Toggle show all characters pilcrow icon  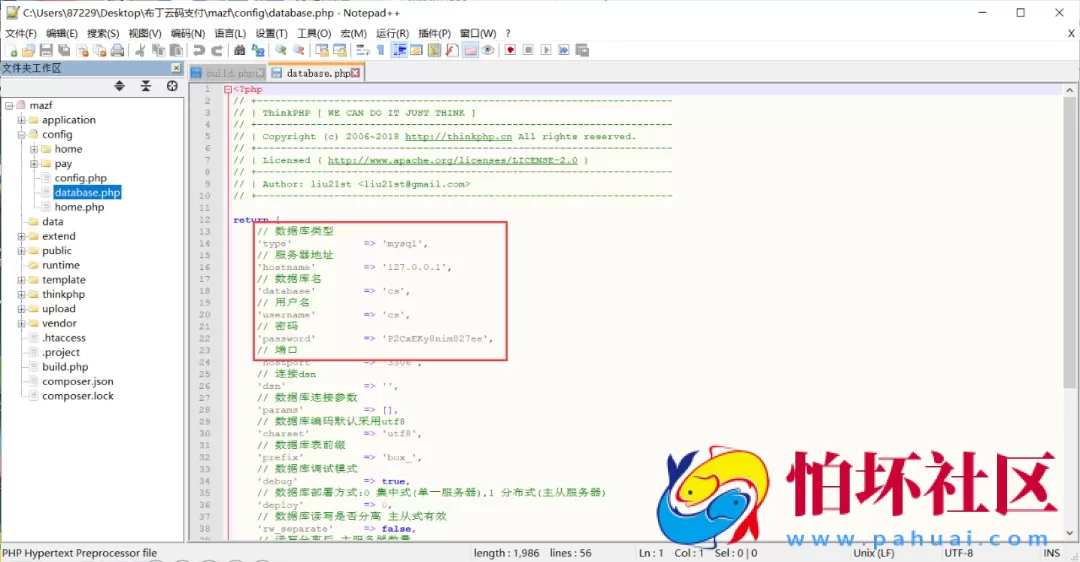380,50
